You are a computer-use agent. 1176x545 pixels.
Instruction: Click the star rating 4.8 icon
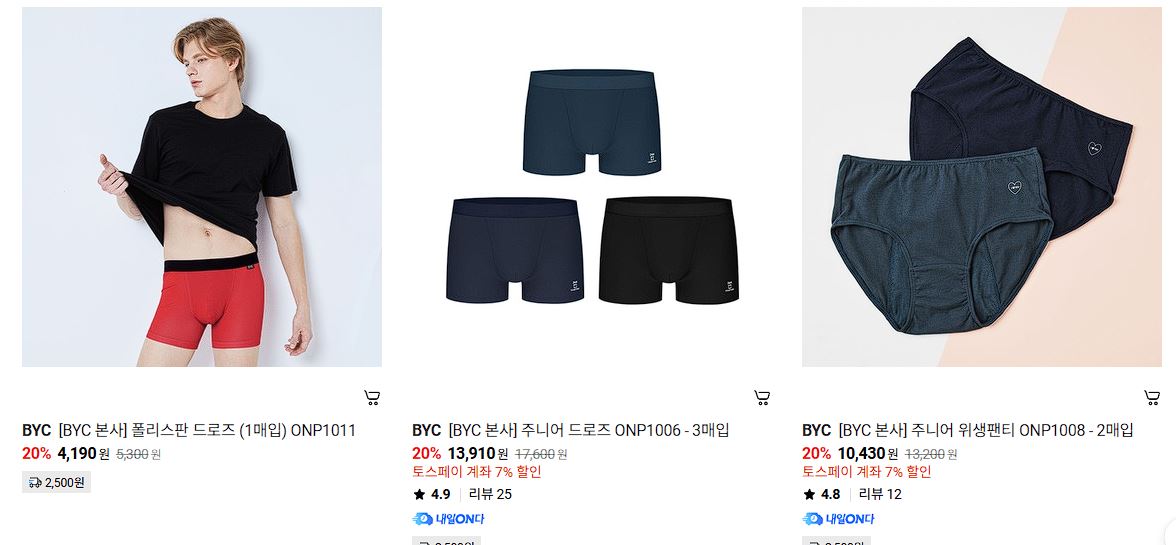pyautogui.click(x=809, y=494)
